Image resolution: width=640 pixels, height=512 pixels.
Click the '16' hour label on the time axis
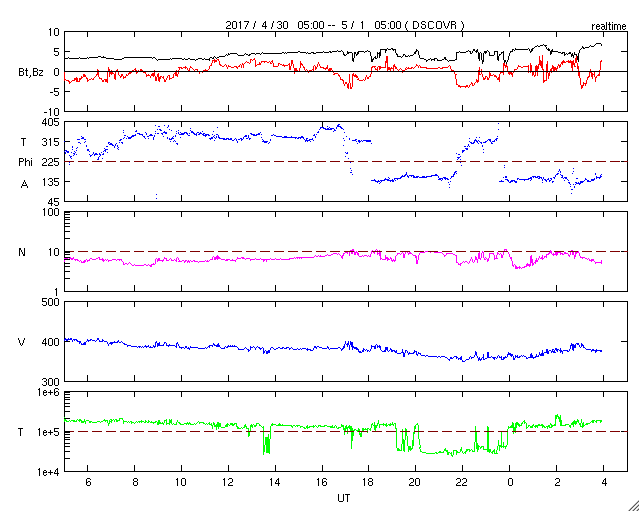(x=322, y=482)
